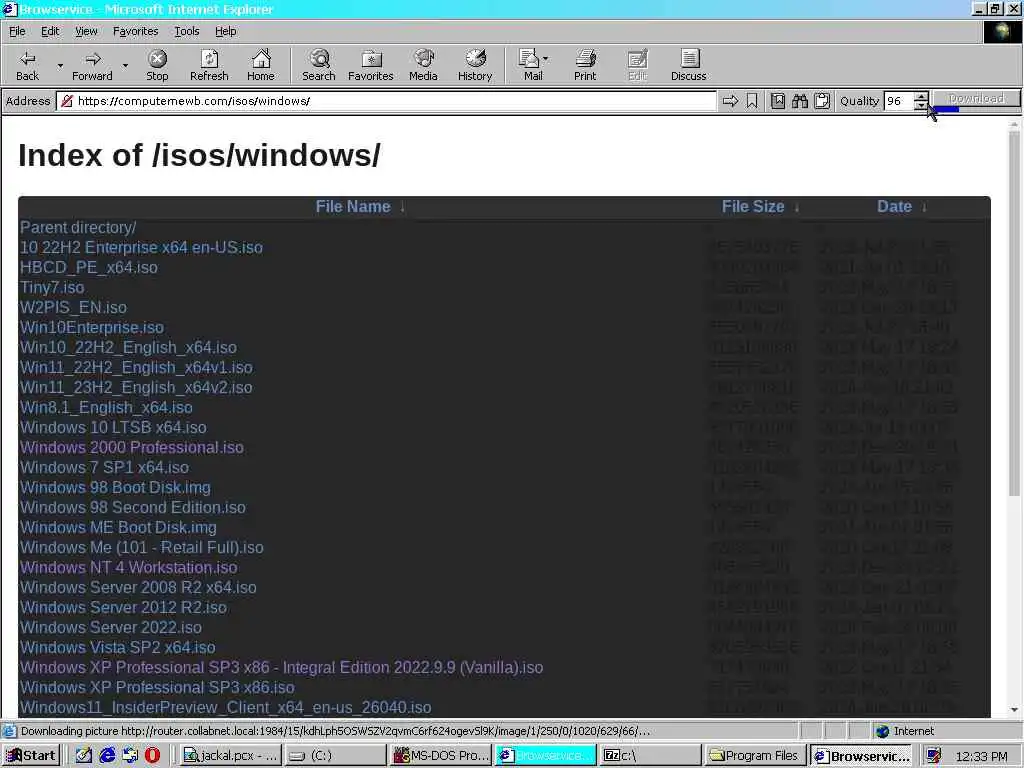This screenshot has width=1024, height=768.
Task: Open the View menu
Action: (x=86, y=31)
